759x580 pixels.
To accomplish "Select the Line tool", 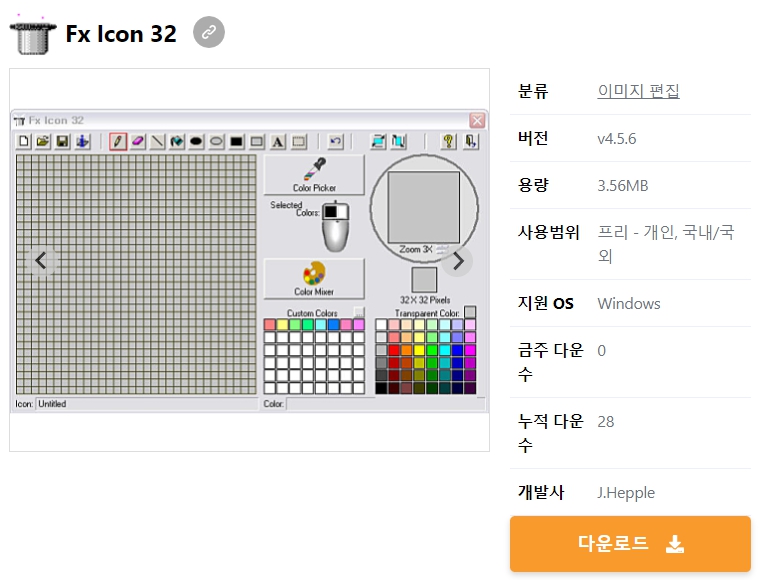I will pos(158,141).
